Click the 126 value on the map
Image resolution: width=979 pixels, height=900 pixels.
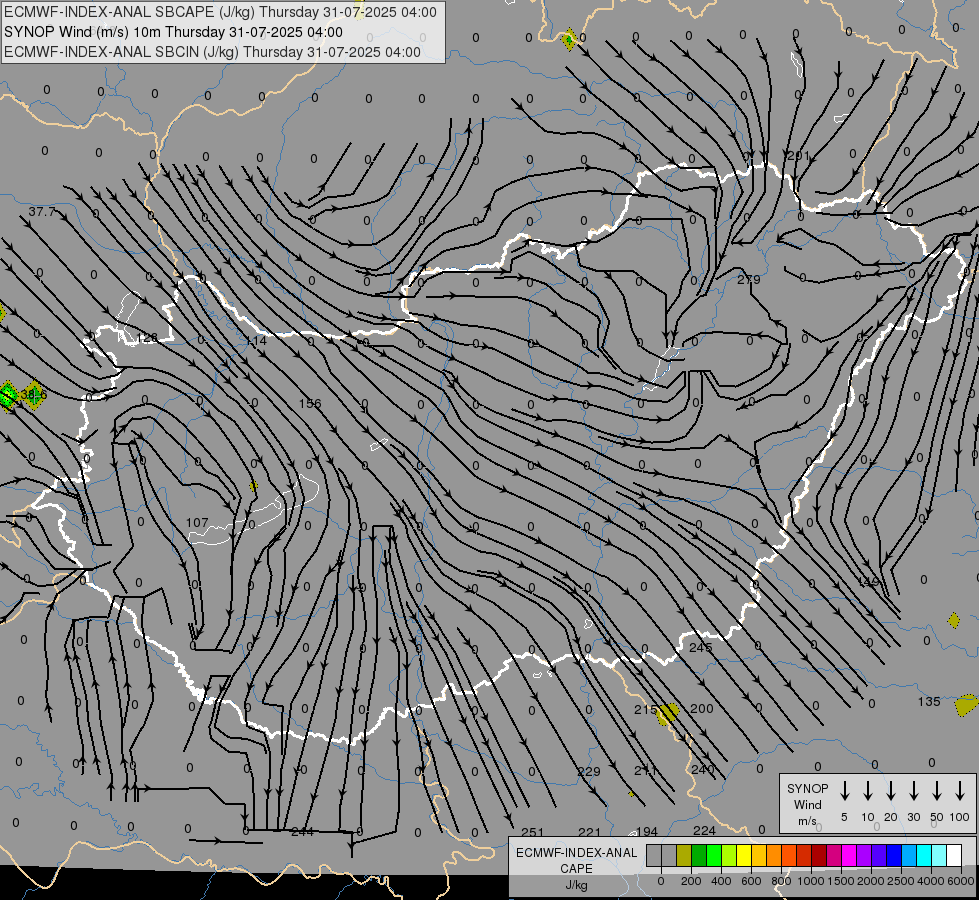[x=147, y=338]
